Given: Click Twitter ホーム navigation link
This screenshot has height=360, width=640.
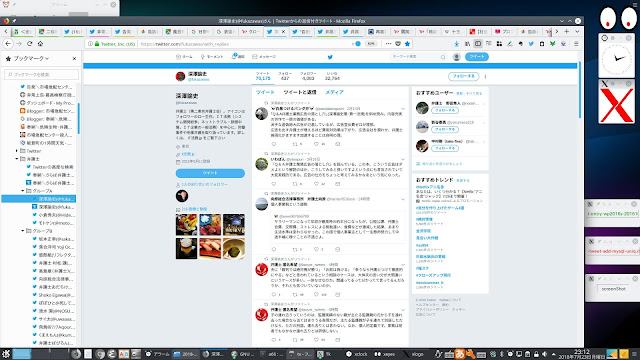Looking at the screenshot, I should point(184,57).
